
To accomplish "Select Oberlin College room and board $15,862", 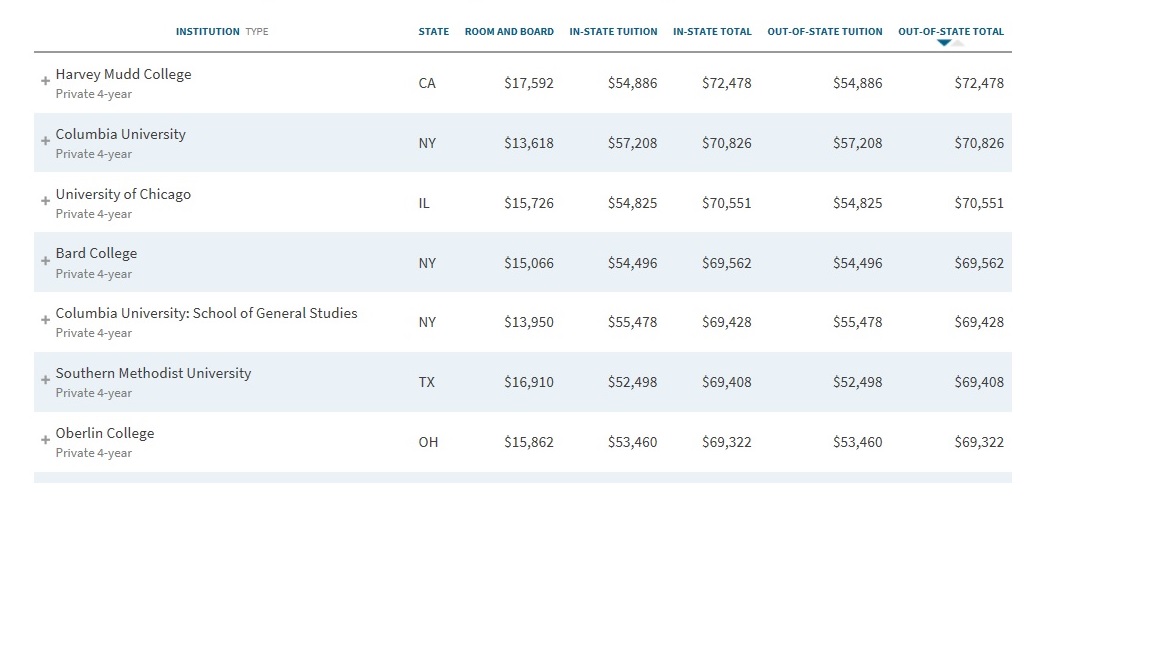I will (529, 442).
